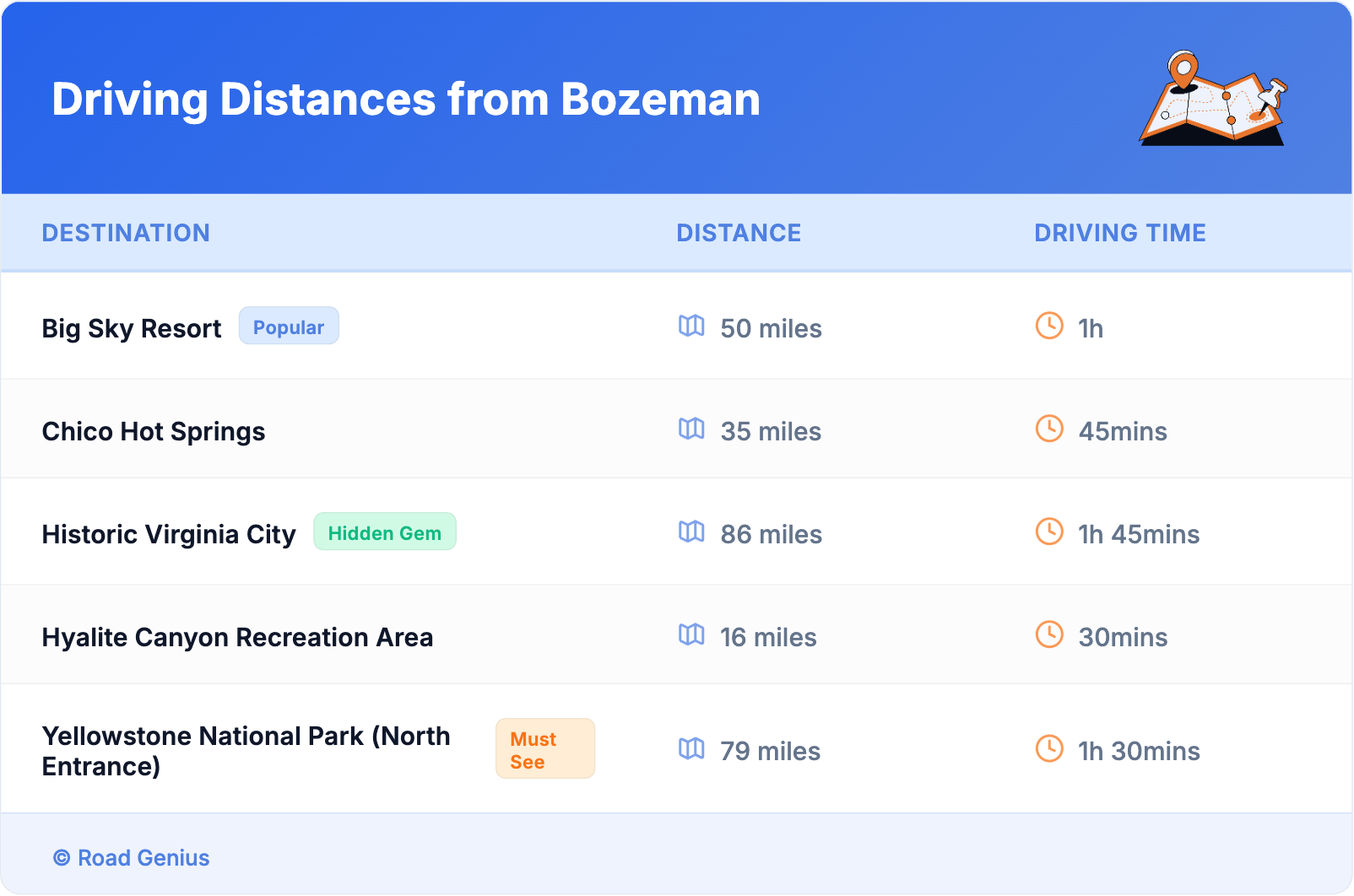Image resolution: width=1354 pixels, height=896 pixels.
Task: Select the Big Sky Resort destination name
Action: pyautogui.click(x=132, y=328)
